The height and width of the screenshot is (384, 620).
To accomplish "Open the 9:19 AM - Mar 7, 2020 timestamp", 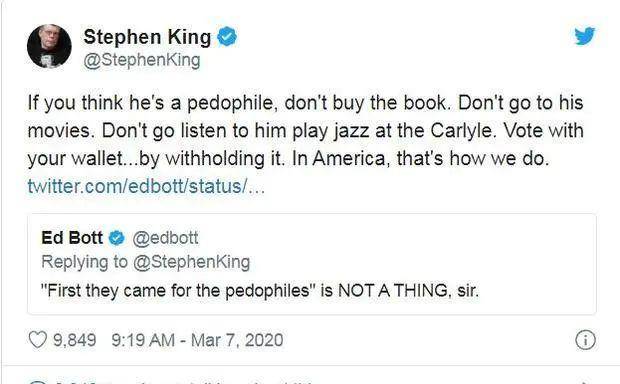I will [x=197, y=340].
